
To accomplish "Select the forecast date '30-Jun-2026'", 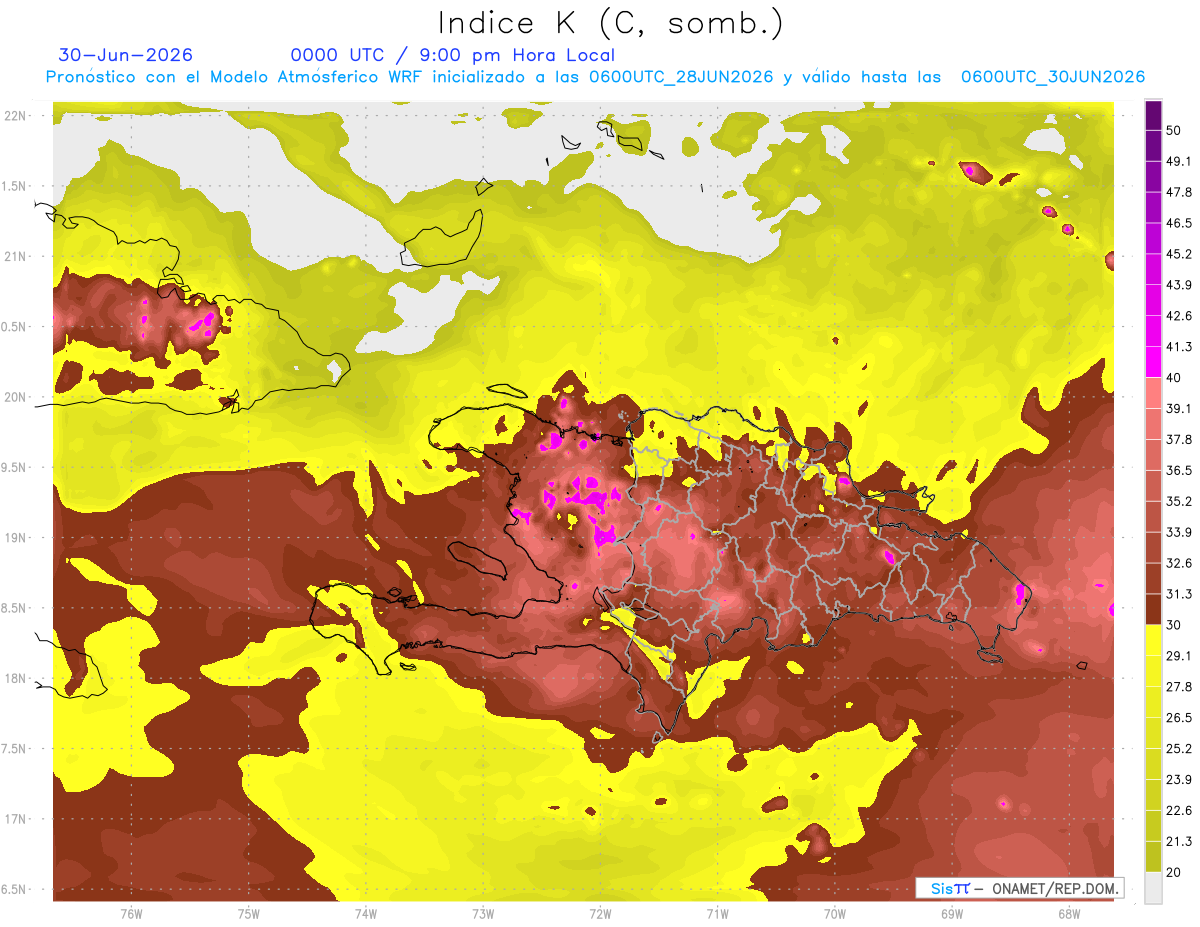I will point(126,55).
